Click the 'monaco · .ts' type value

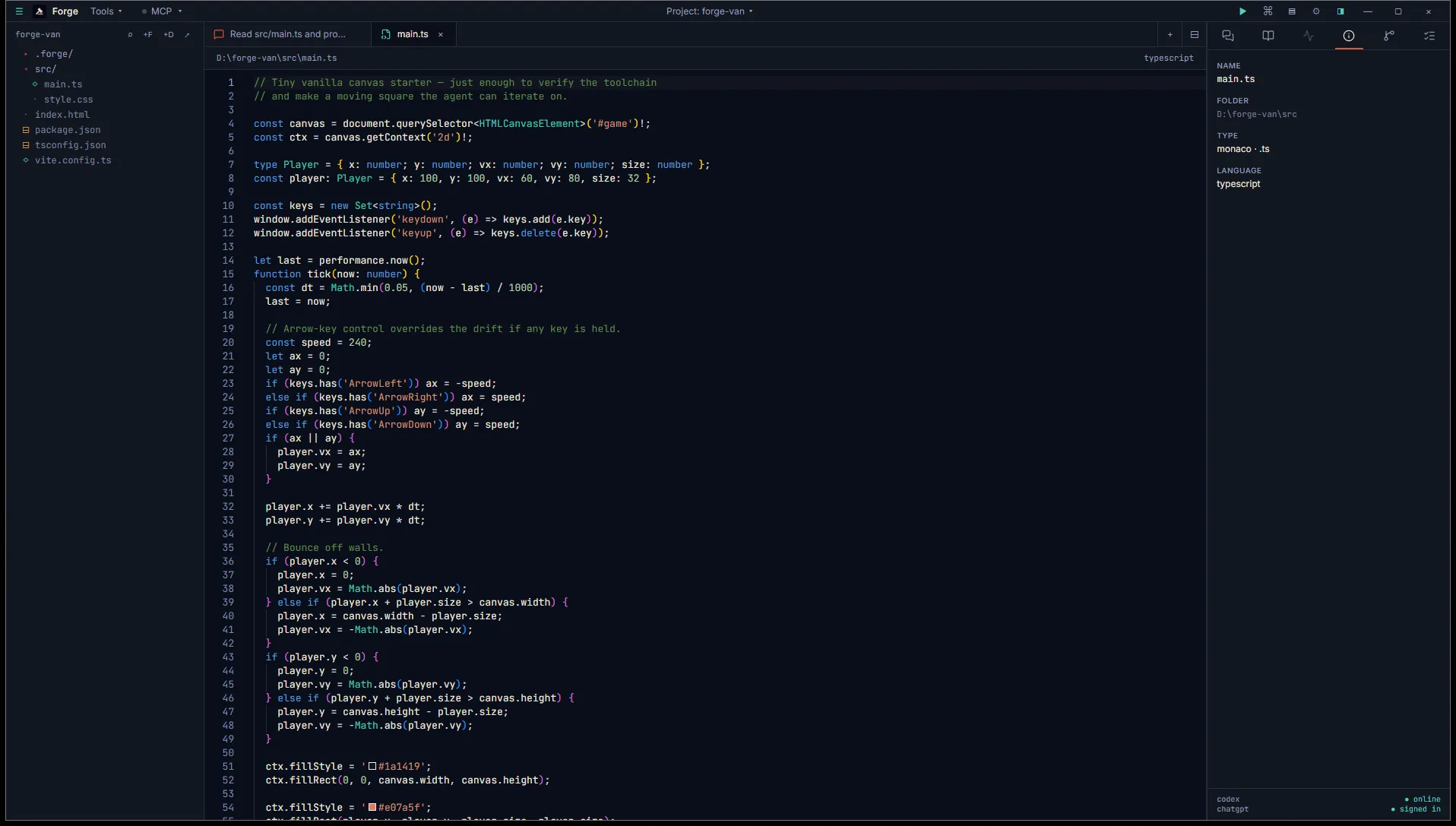[x=1243, y=149]
